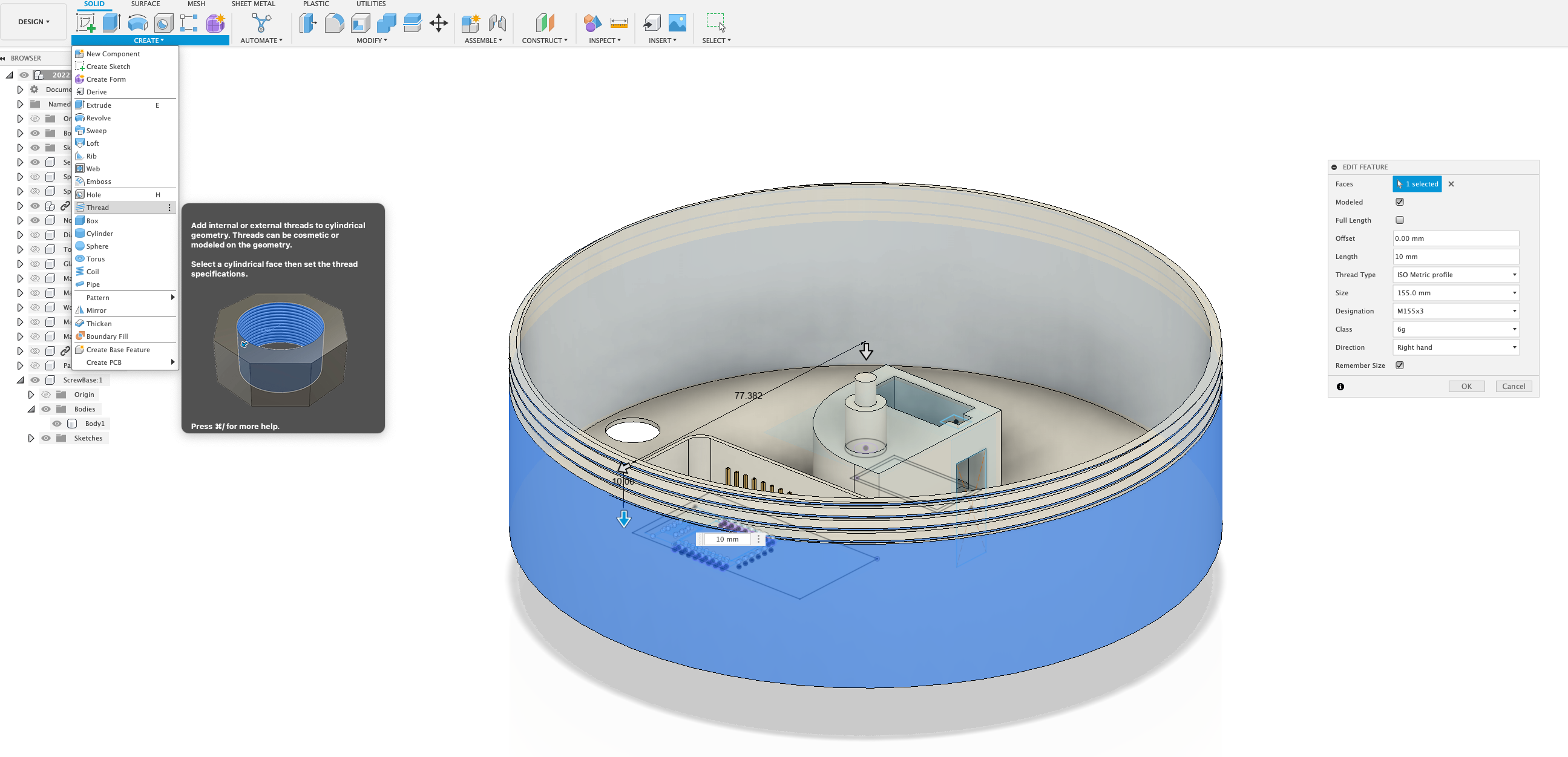Open the Thread Type dropdown
The height and width of the screenshot is (757, 1568).
(x=1455, y=275)
